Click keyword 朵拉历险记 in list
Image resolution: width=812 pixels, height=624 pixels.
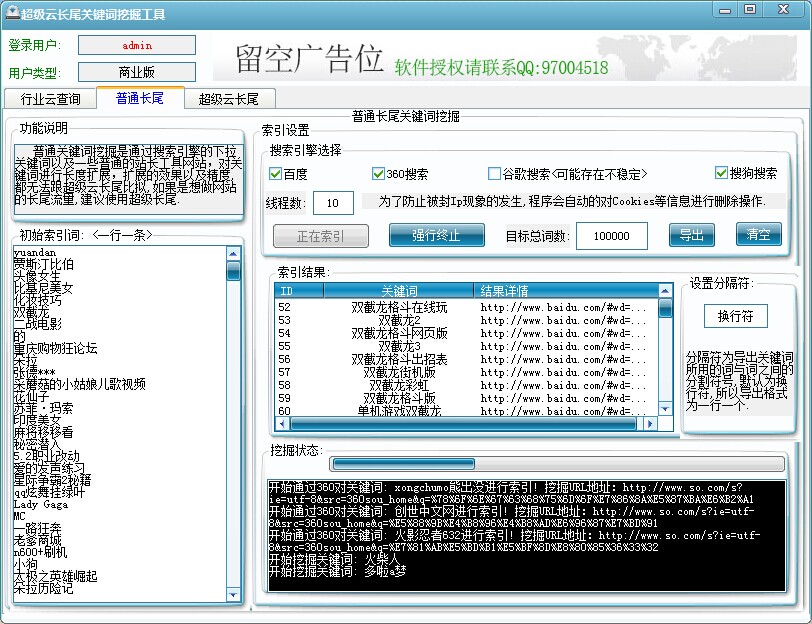point(44,588)
